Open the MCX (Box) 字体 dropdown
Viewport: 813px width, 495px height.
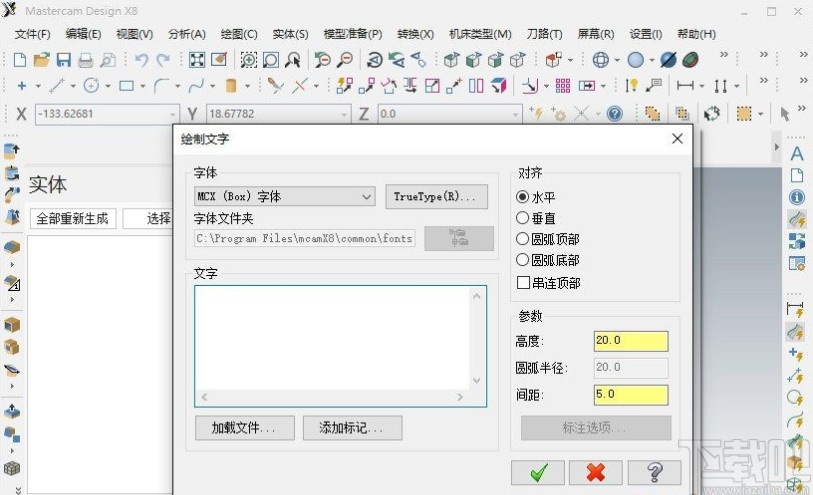point(285,196)
